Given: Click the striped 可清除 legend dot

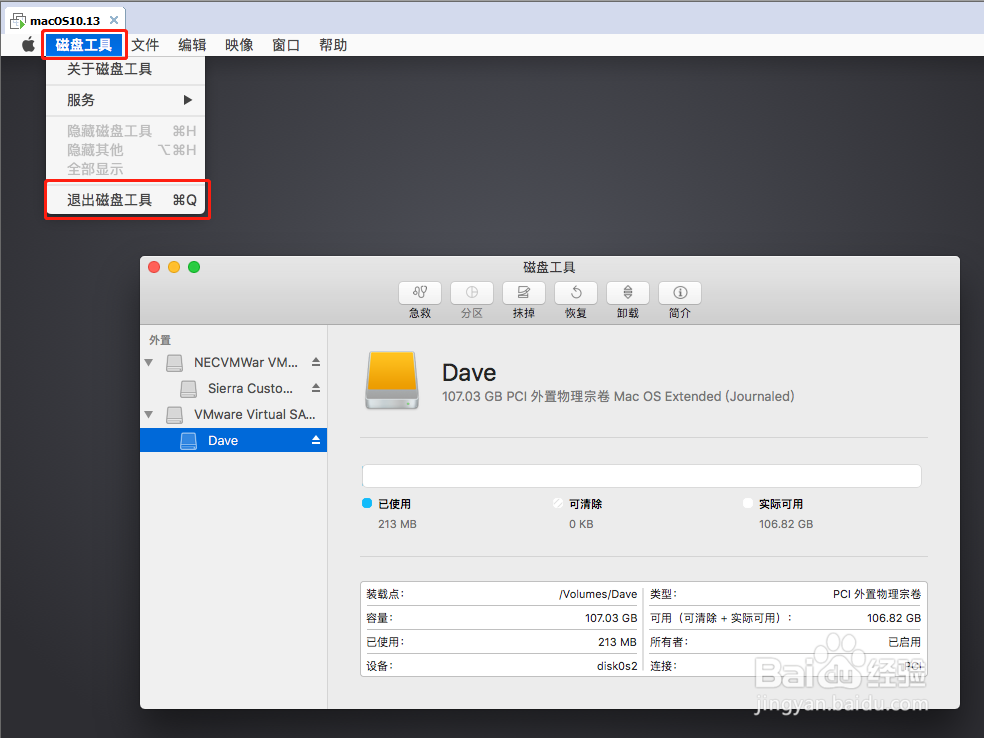Looking at the screenshot, I should [x=558, y=503].
